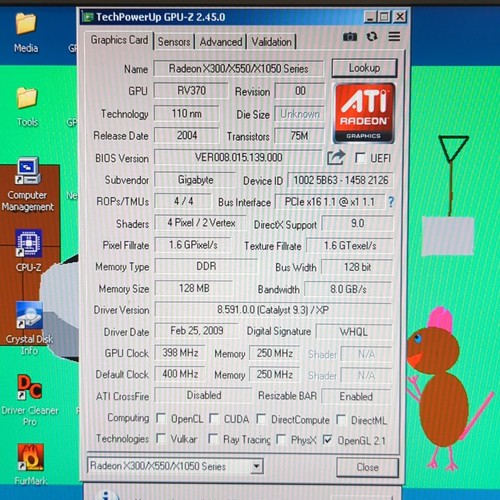Open Crystal Disk Info shortcut
Screen dimensions: 500x500
click(29, 328)
